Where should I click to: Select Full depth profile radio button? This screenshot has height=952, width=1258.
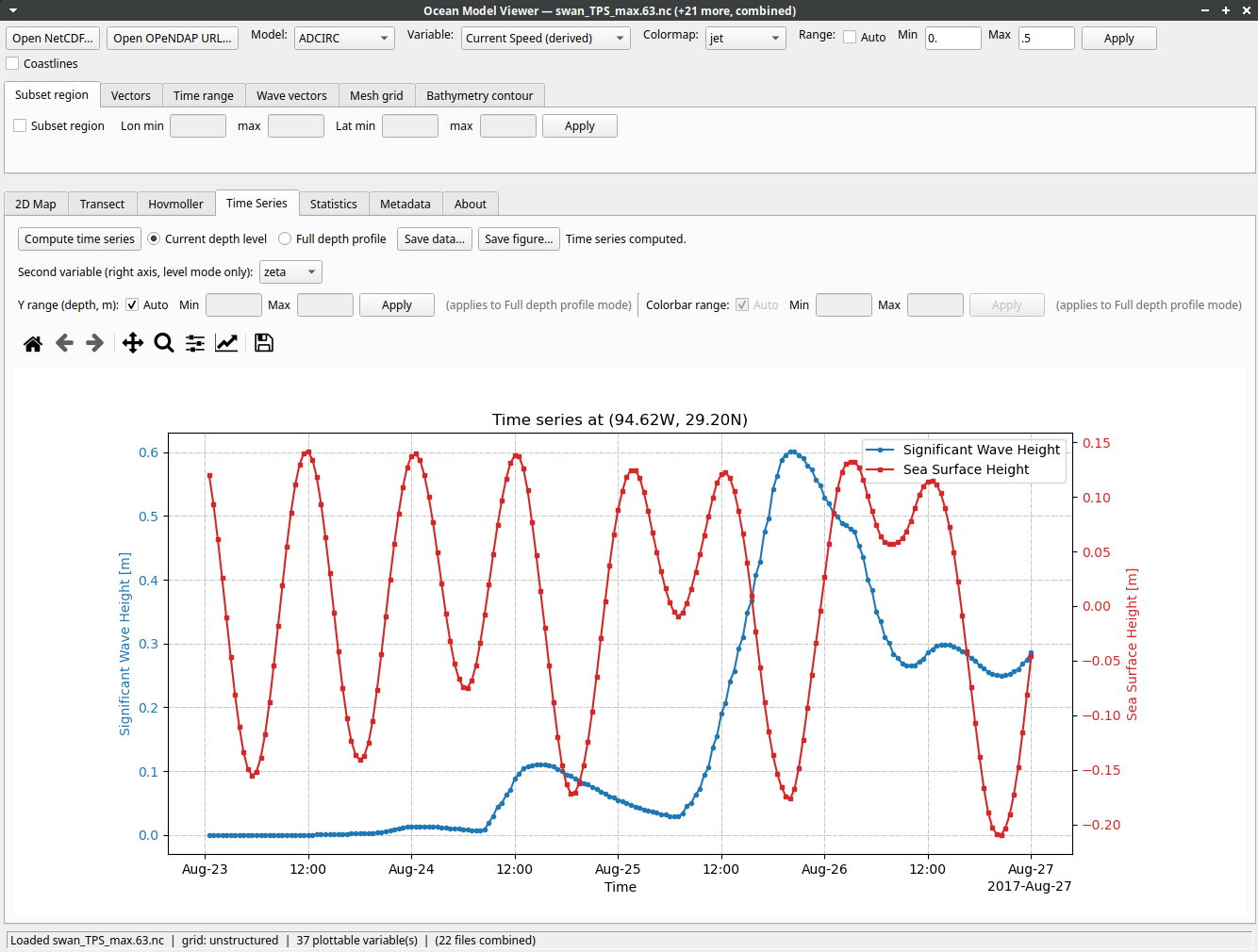click(x=285, y=238)
